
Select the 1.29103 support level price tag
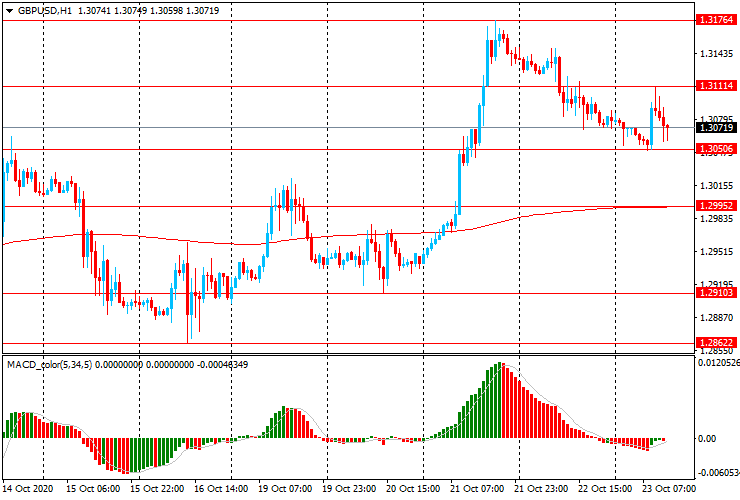point(716,292)
